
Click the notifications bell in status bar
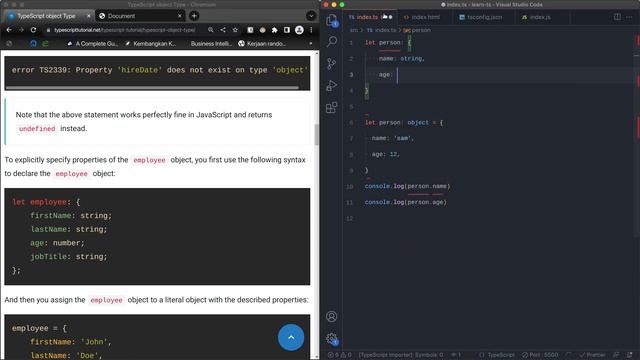(x=629, y=355)
